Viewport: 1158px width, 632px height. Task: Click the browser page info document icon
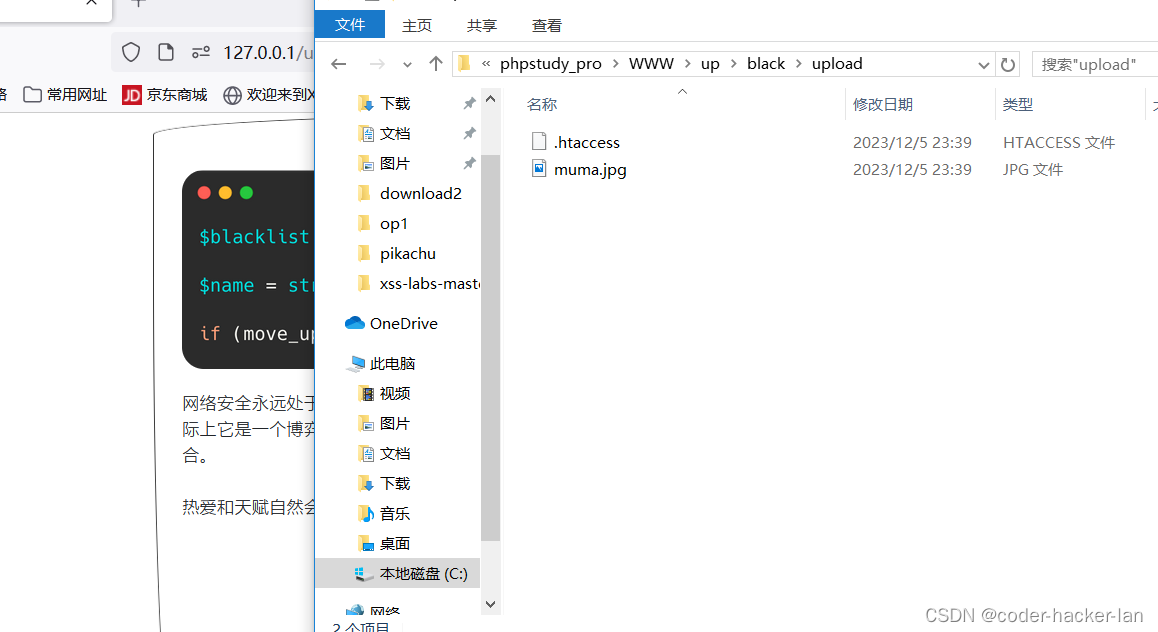(x=165, y=52)
